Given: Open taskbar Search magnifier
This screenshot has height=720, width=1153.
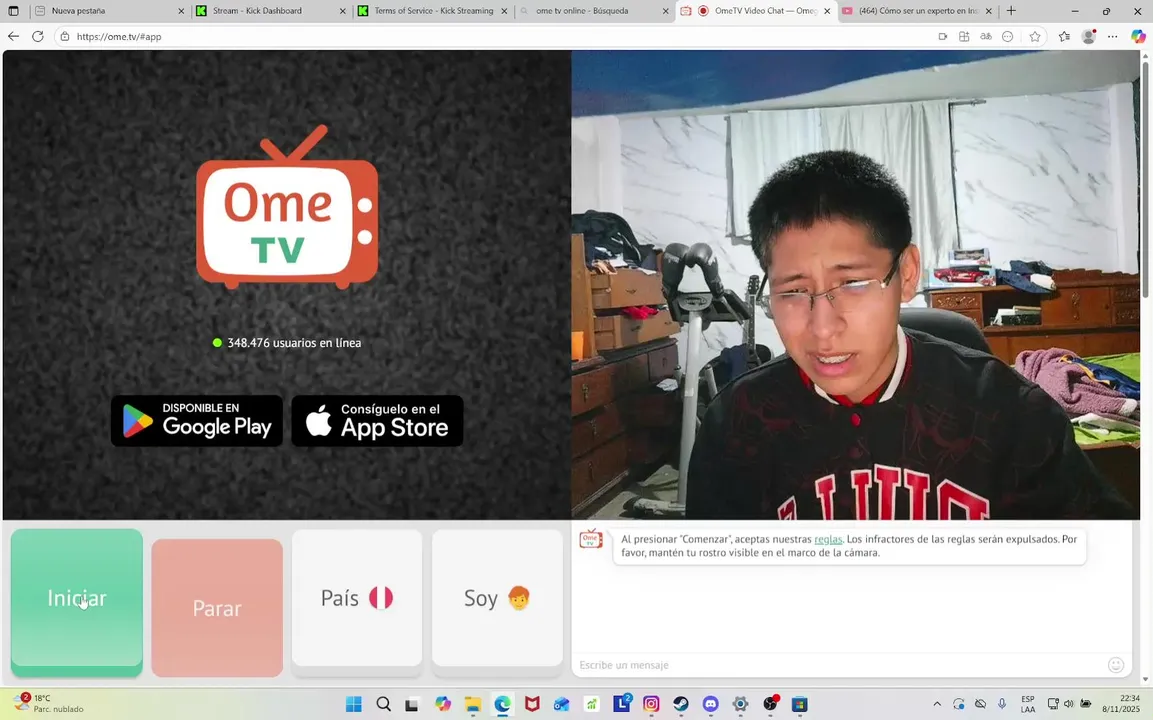Looking at the screenshot, I should click(x=383, y=704).
